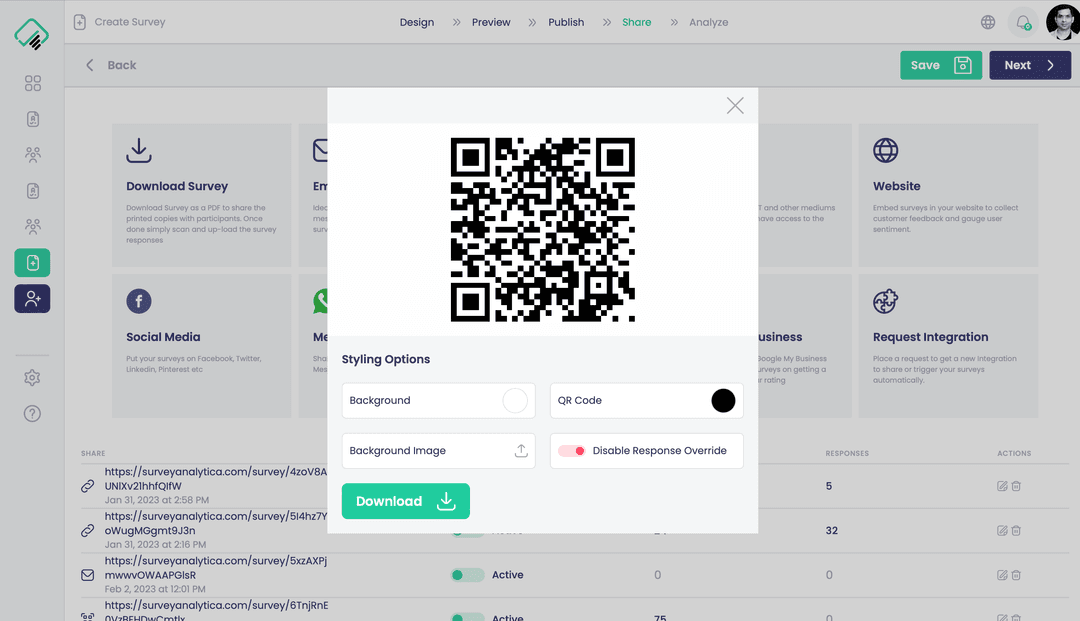Screen dimensions: 1080x621
Task: Toggle Active switch for the email survey link
Action: pos(467,575)
